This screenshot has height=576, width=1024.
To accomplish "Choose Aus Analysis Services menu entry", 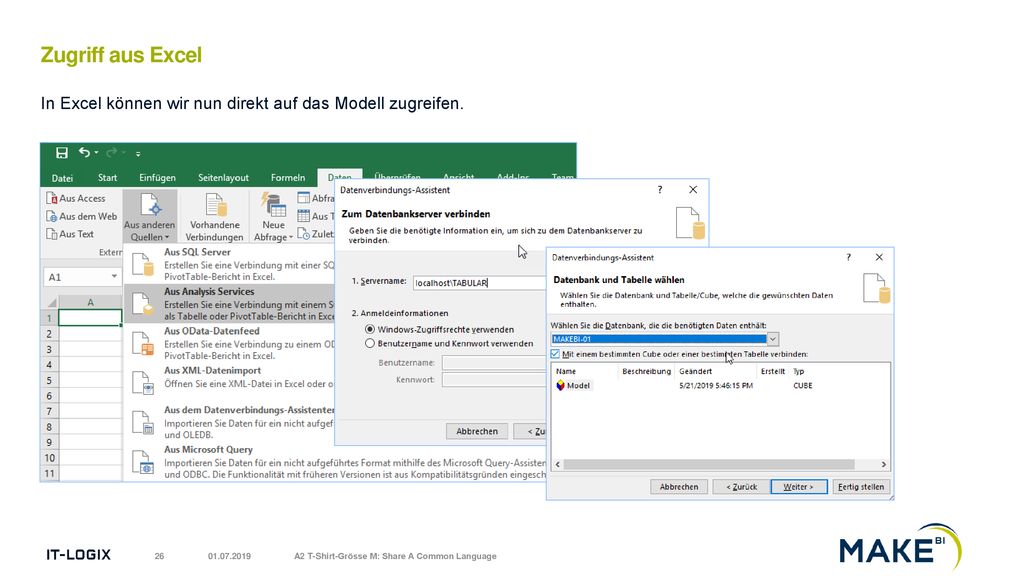I will [230, 304].
